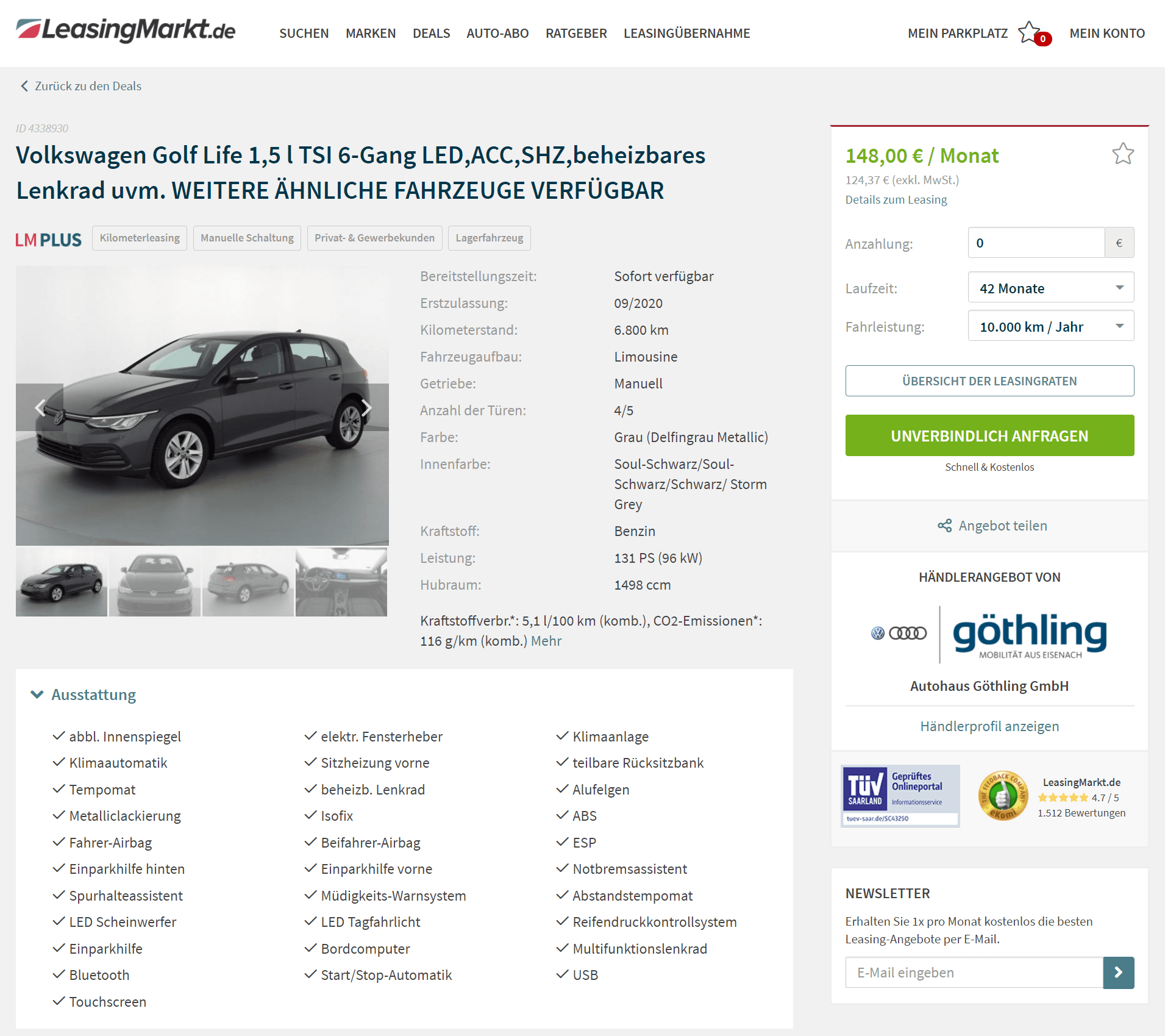Click the Mehr consumption link
The height and width of the screenshot is (1036, 1165).
546,641
